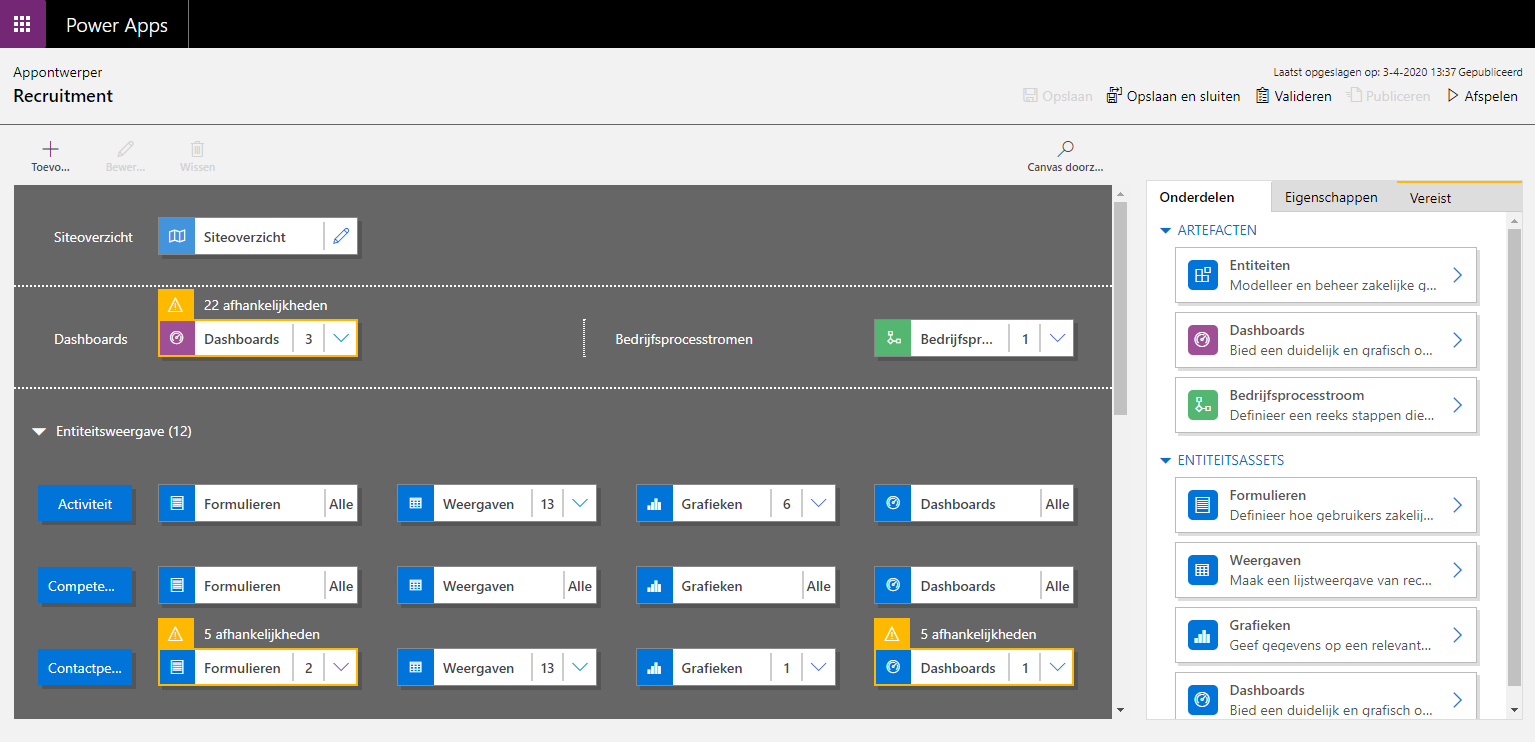Click the Publiceren button

1388,96
